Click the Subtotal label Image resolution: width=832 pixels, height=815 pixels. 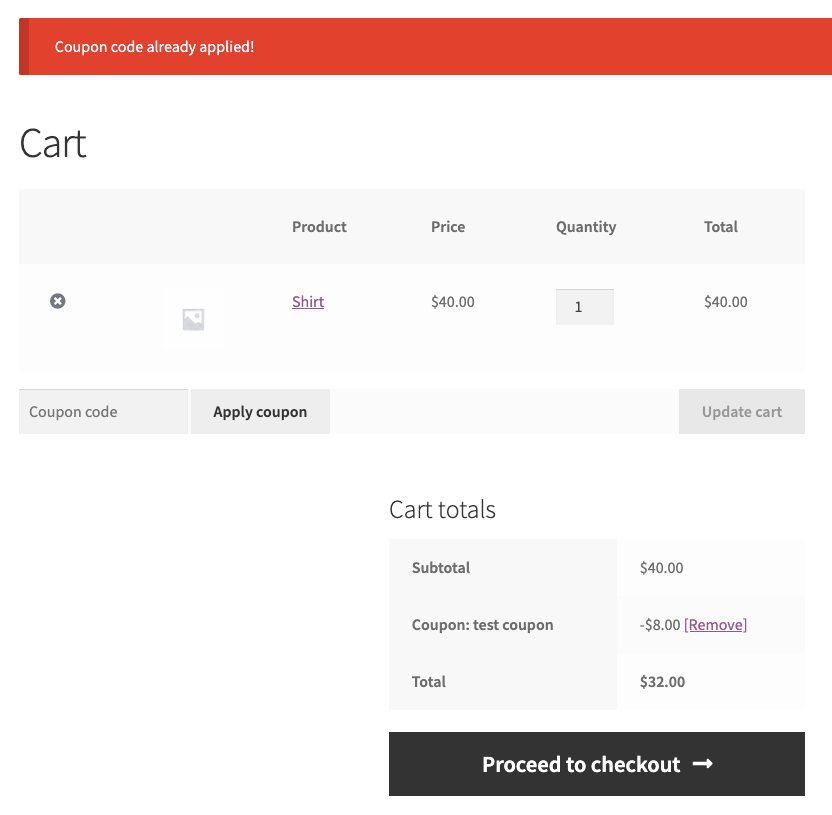[441, 568]
